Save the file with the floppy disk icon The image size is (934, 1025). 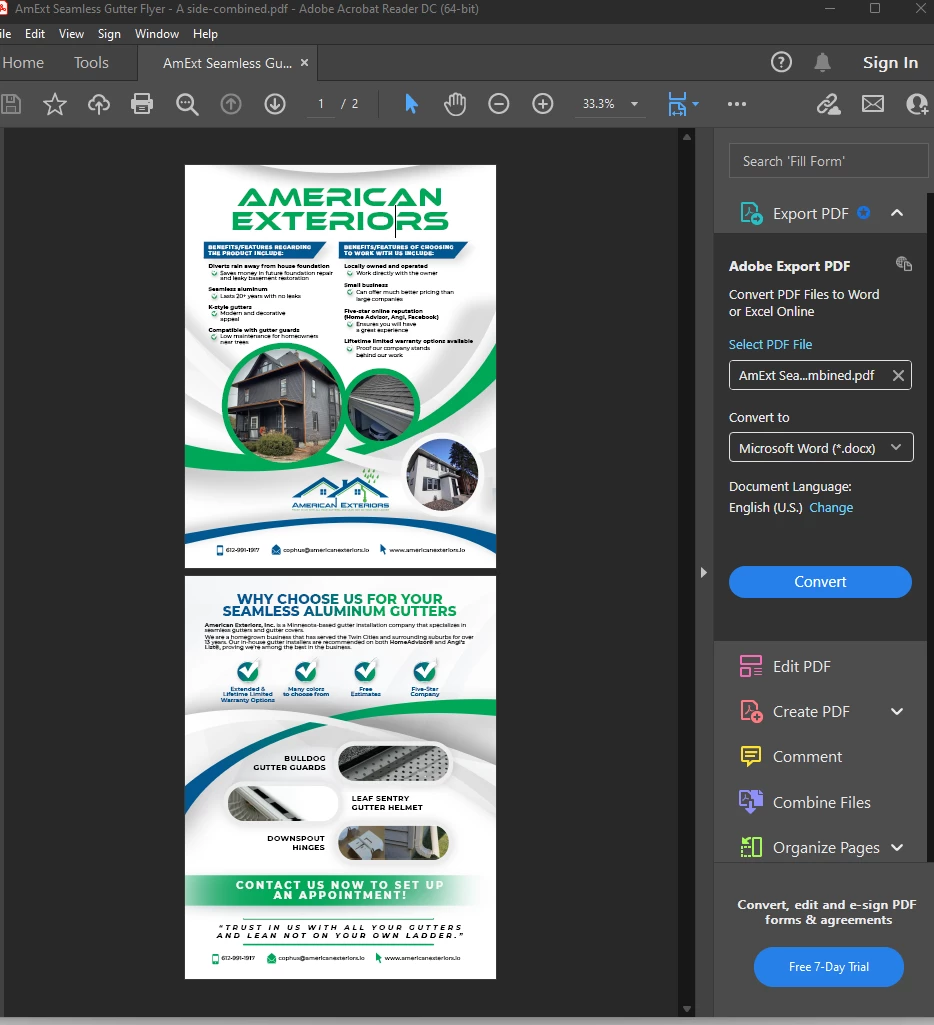pos(10,104)
